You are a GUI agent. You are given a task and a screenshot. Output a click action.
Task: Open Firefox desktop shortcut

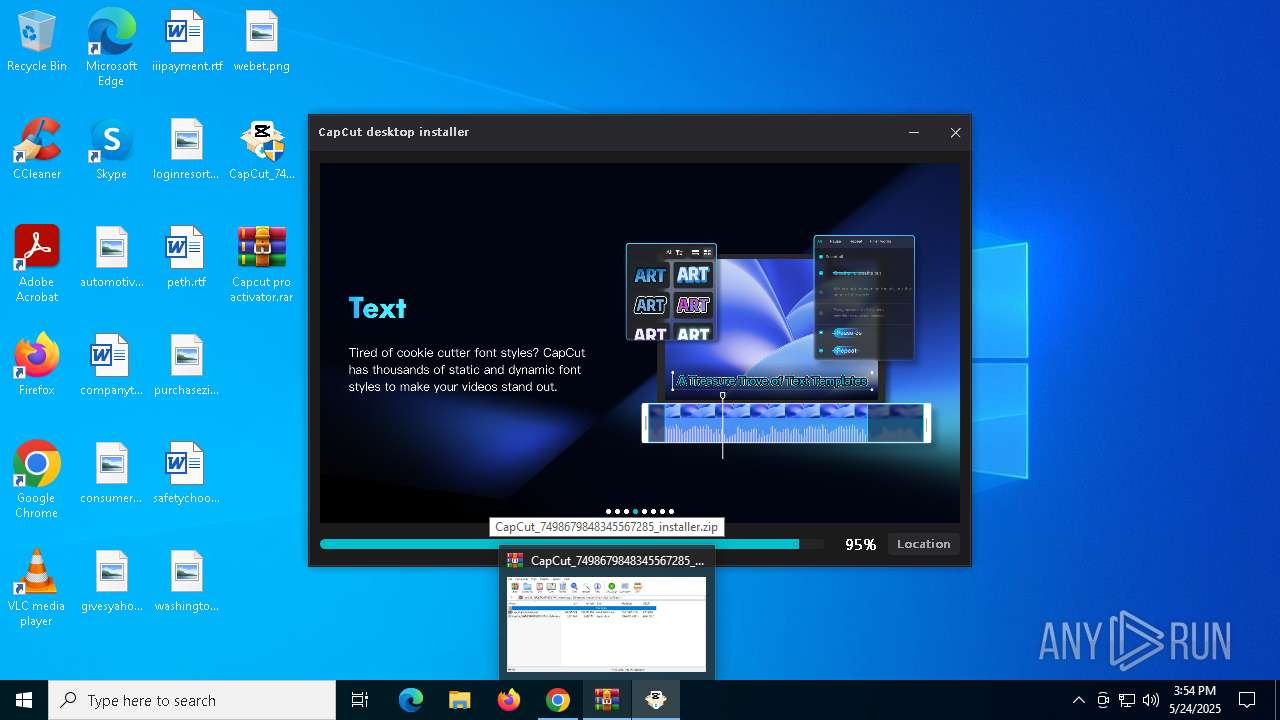coord(37,366)
